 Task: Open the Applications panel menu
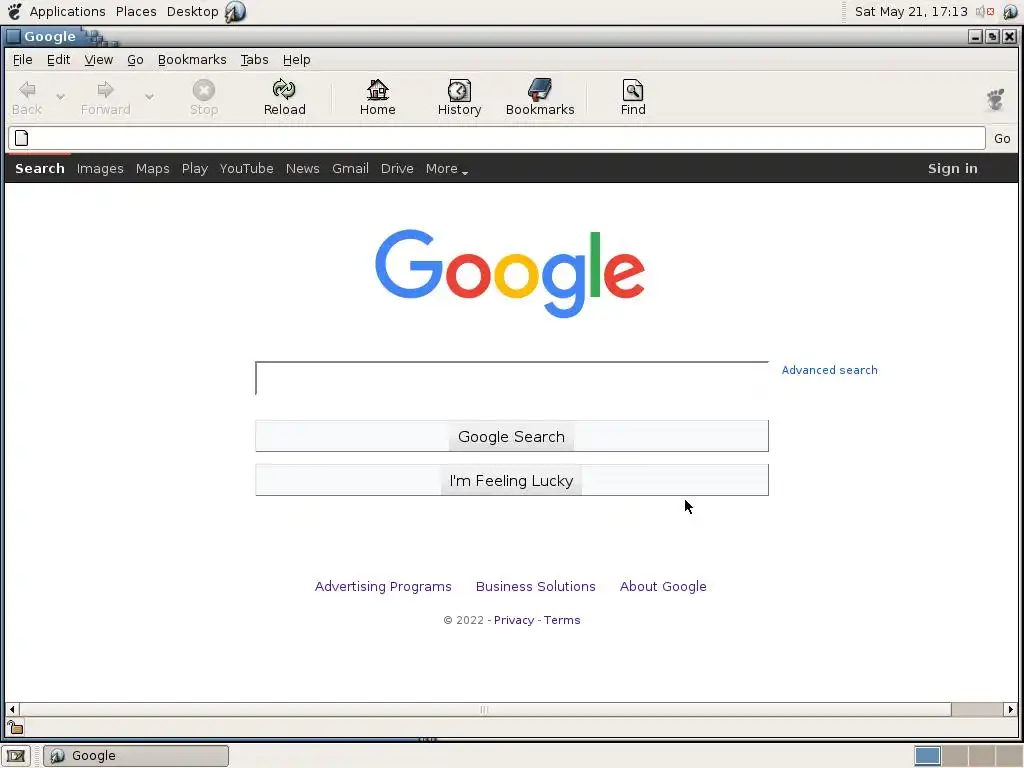67,11
